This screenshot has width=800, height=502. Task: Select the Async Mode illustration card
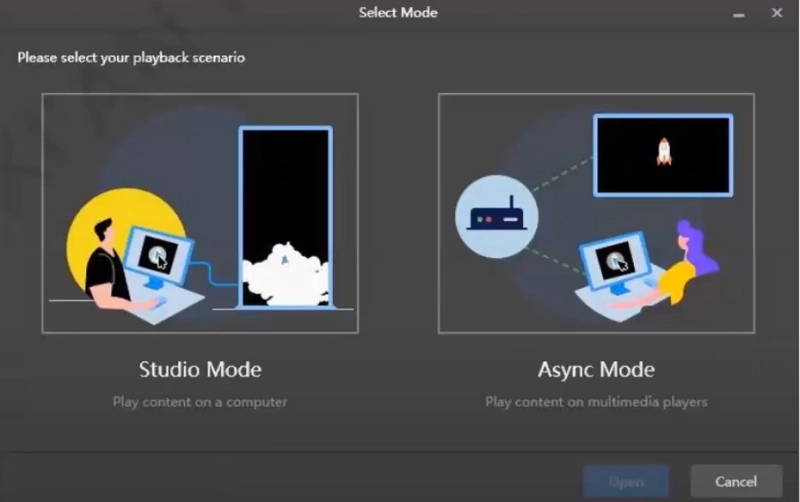(x=596, y=213)
